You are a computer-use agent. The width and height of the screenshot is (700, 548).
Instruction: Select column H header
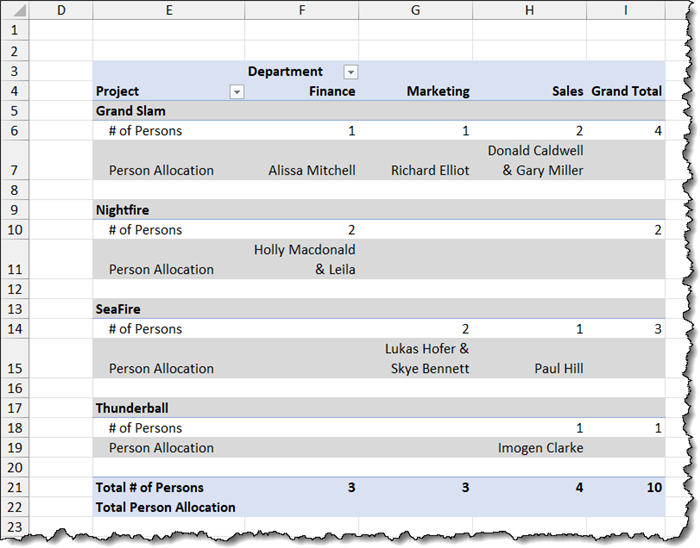pyautogui.click(x=529, y=10)
